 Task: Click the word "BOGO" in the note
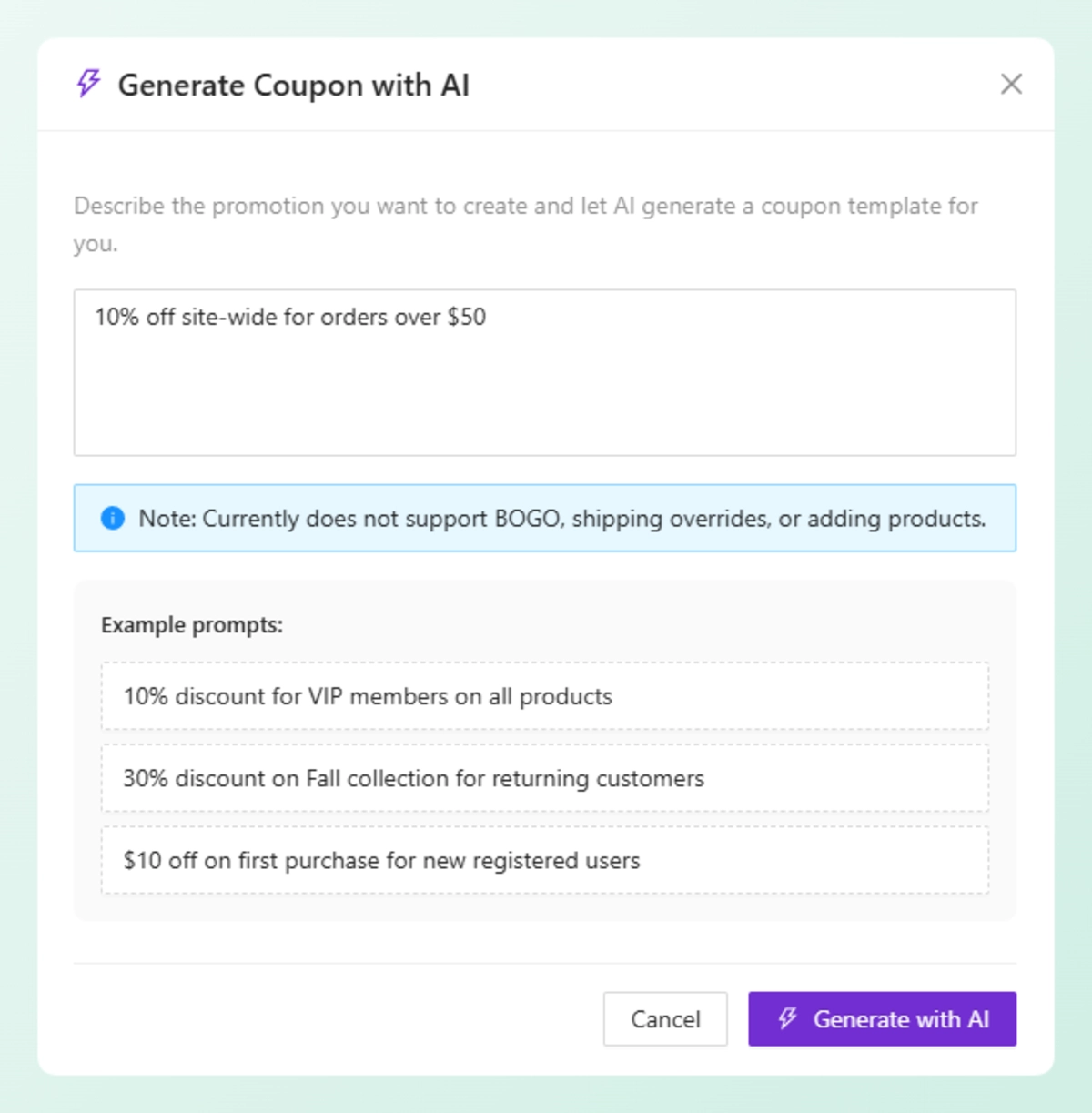528,519
